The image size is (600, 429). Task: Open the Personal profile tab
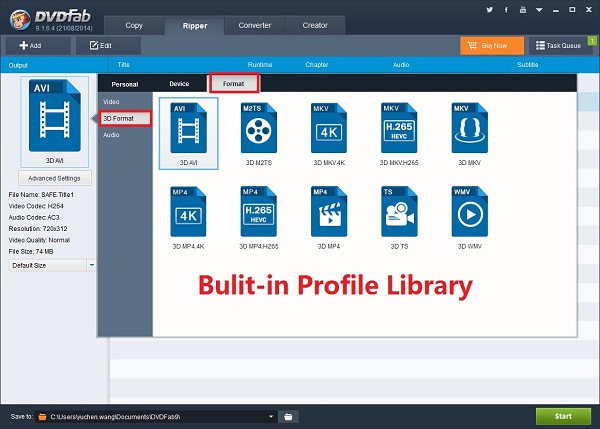[125, 84]
